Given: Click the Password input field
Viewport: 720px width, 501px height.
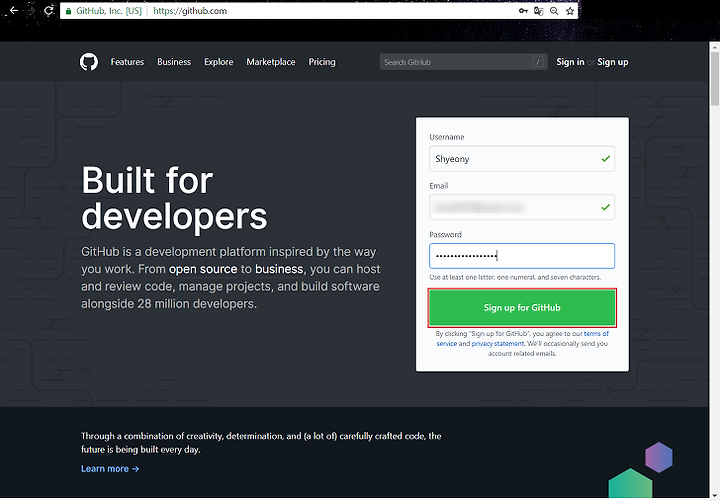Looking at the screenshot, I should click(x=522, y=256).
